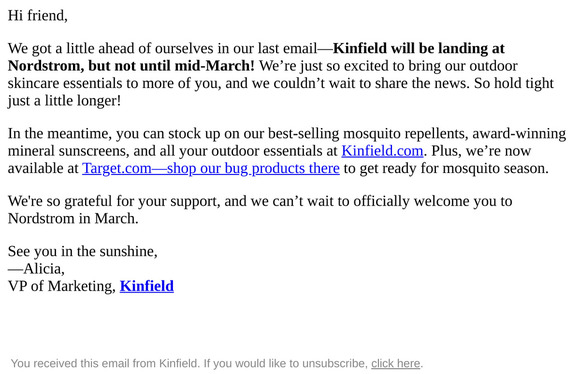Open the Kinfield.com link

pos(382,151)
